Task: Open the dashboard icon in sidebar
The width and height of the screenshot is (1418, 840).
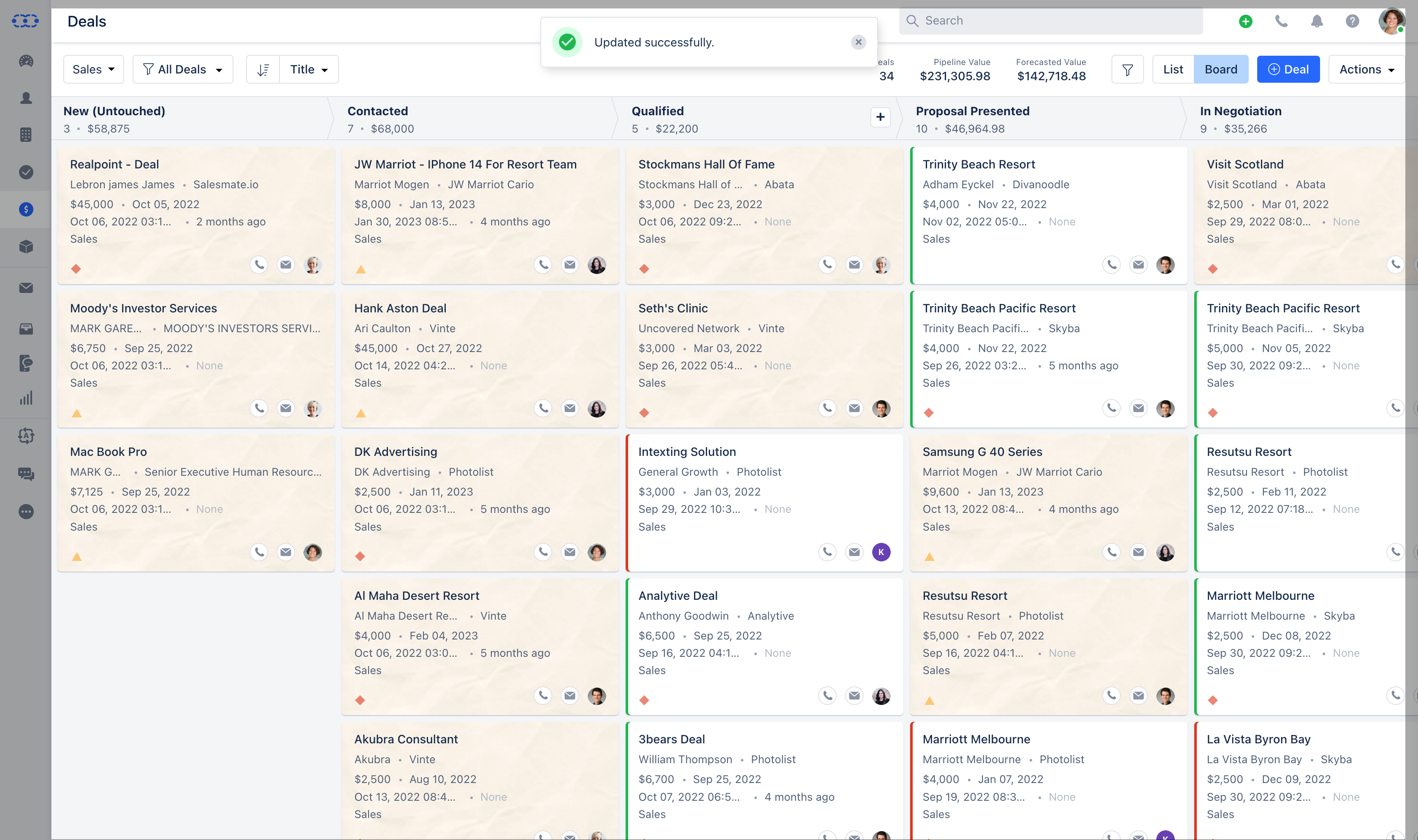Action: pyautogui.click(x=26, y=60)
